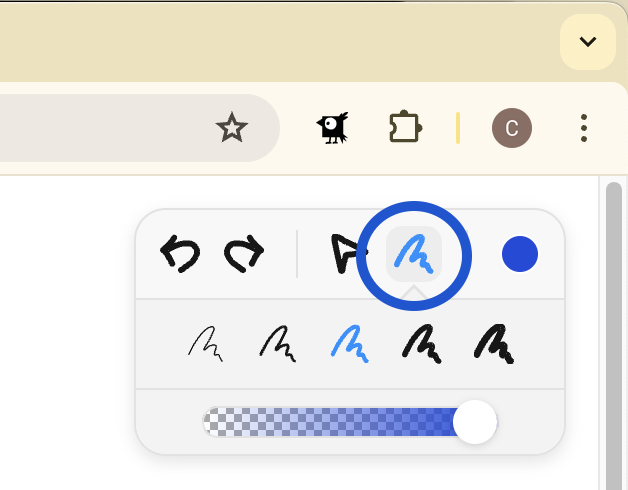
Task: Choose the thickest stroke width option
Action: coord(494,344)
